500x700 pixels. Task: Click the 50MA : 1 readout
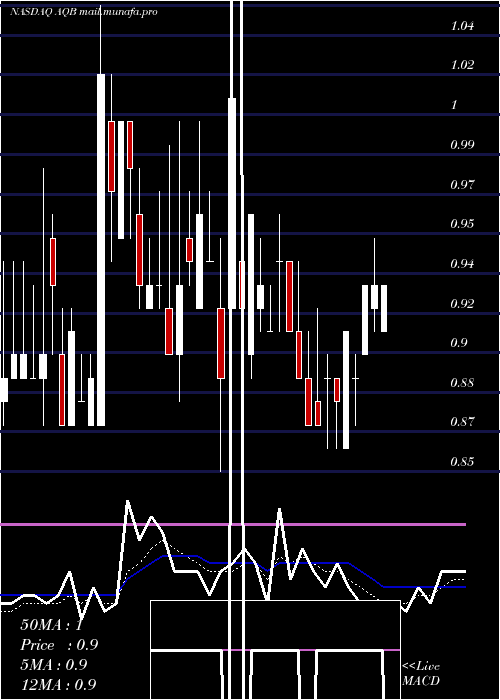[x=51, y=625]
